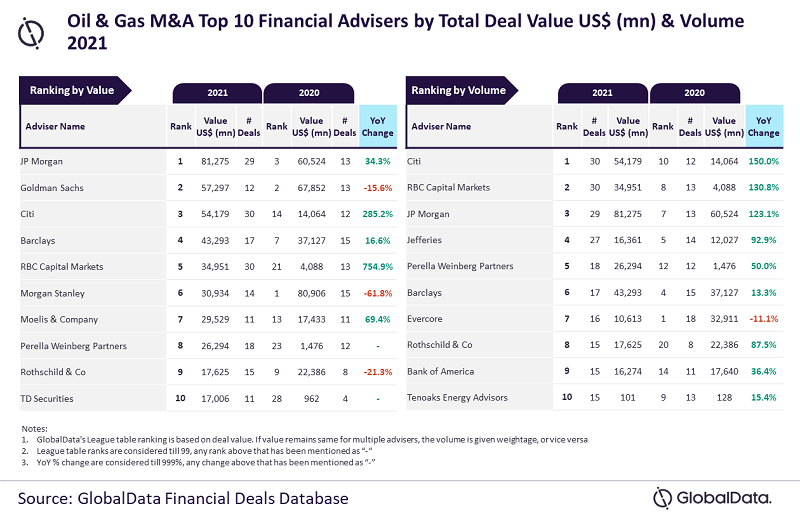This screenshot has width=800, height=518.
Task: Click the YoY Change header in volume table
Action: [x=763, y=127]
